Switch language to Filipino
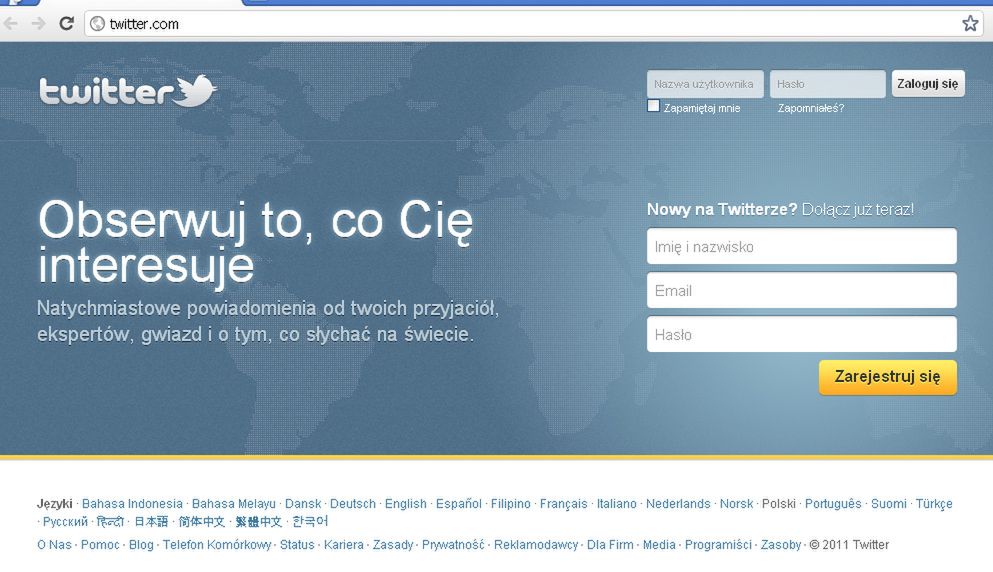 click(510, 504)
